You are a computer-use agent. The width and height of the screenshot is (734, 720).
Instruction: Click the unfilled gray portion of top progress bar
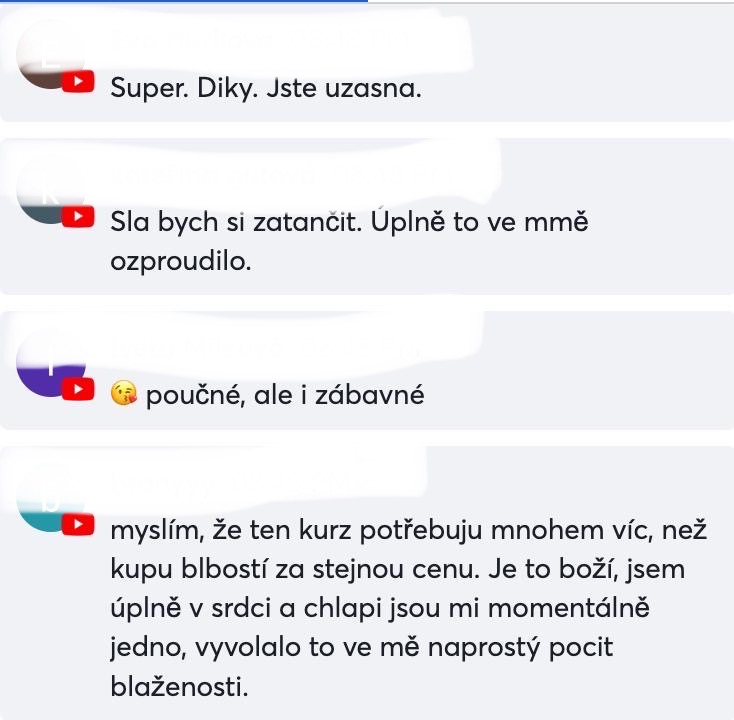pyautogui.click(x=550, y=2)
